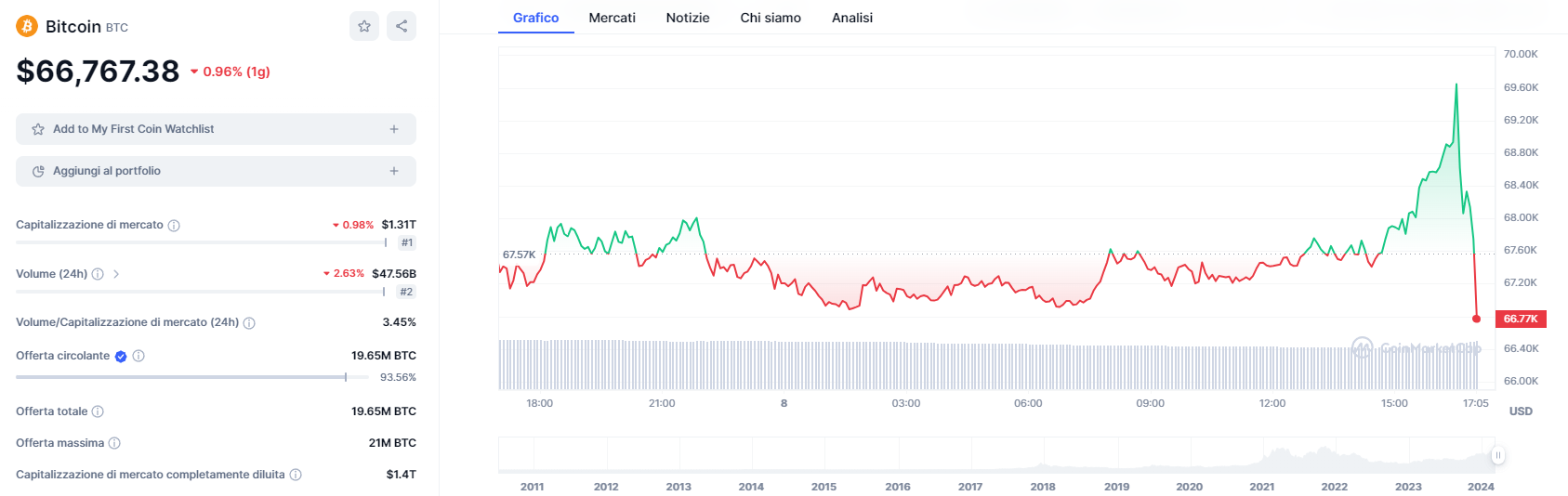Open the Notizie tab

688,18
